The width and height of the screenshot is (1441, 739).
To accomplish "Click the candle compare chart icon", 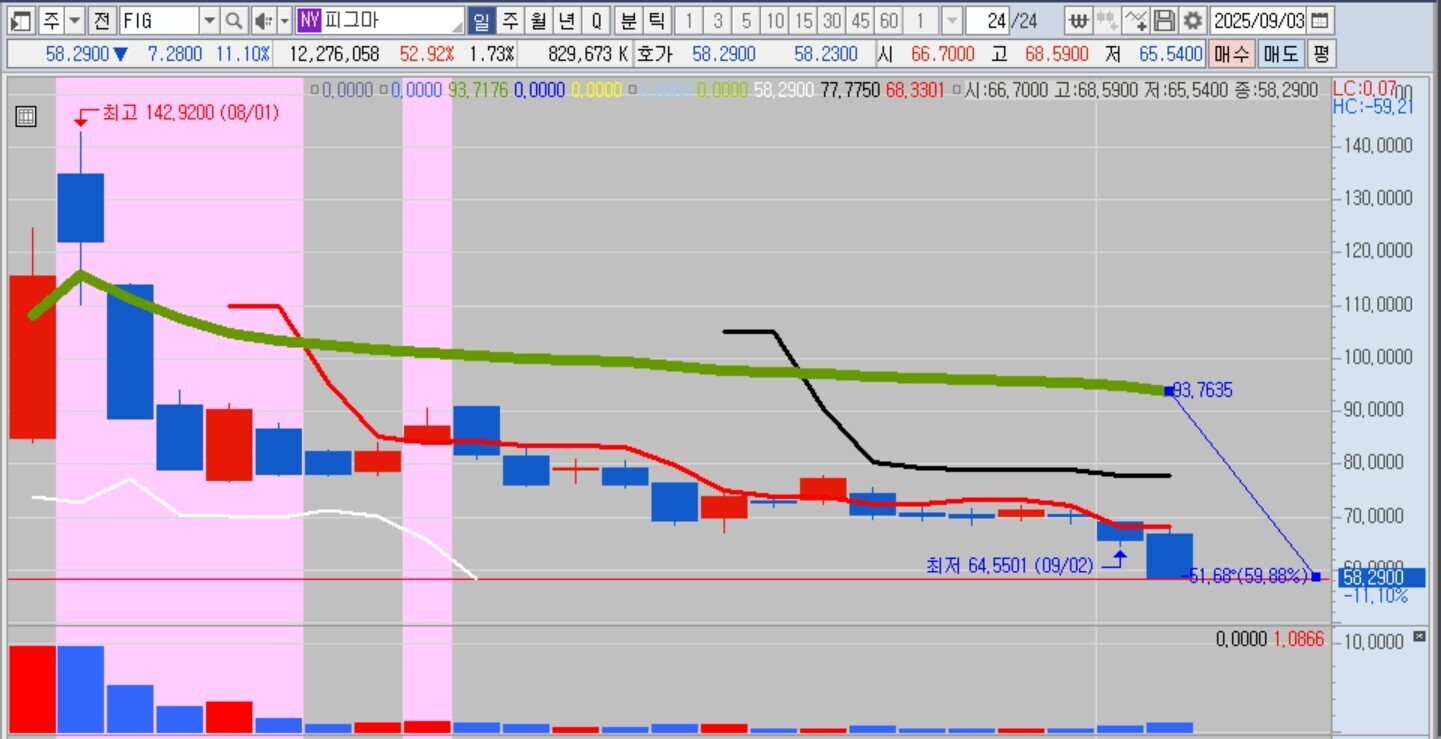I will pyautogui.click(x=1106, y=20).
